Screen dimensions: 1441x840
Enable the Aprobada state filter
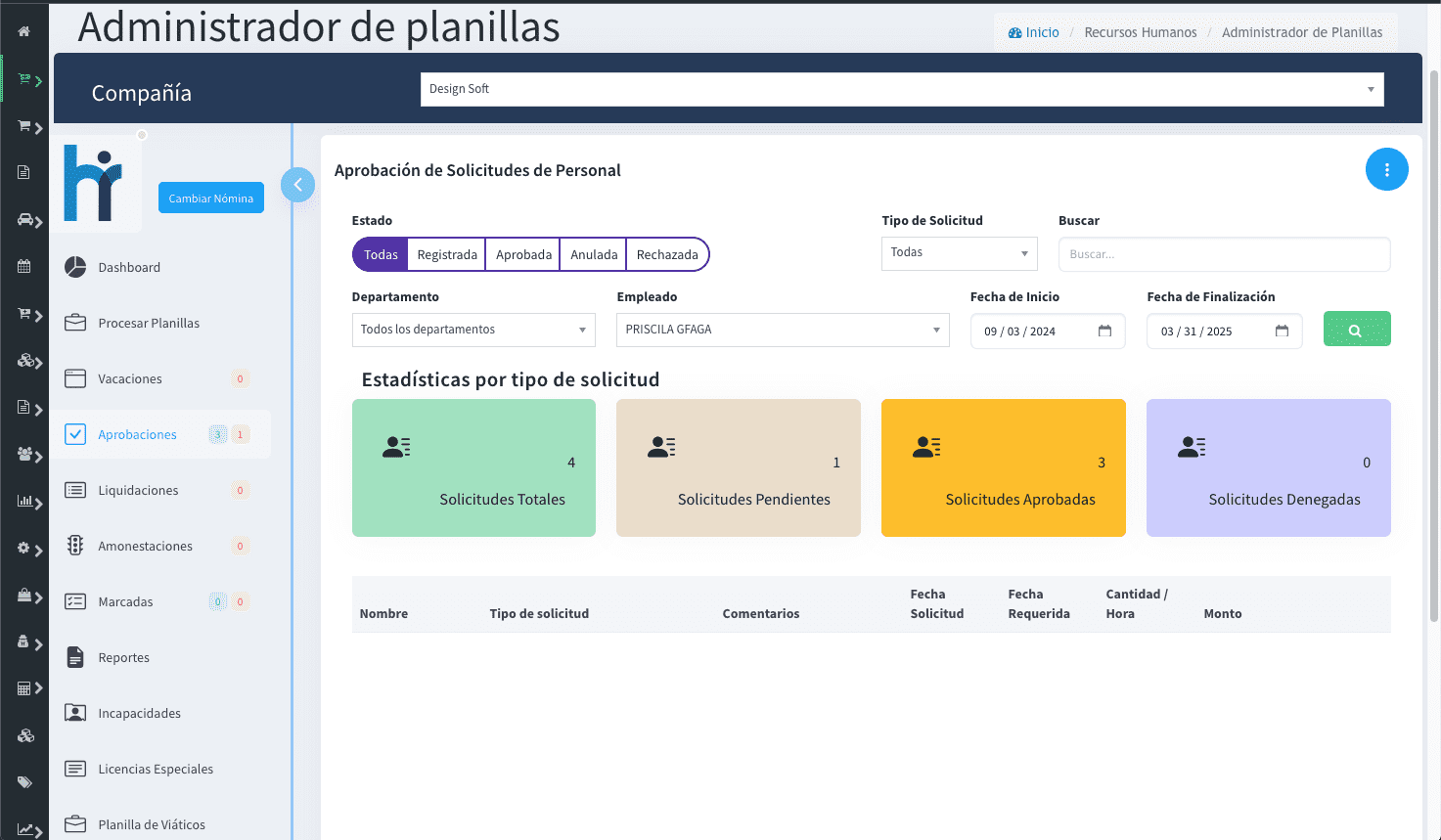pos(522,253)
